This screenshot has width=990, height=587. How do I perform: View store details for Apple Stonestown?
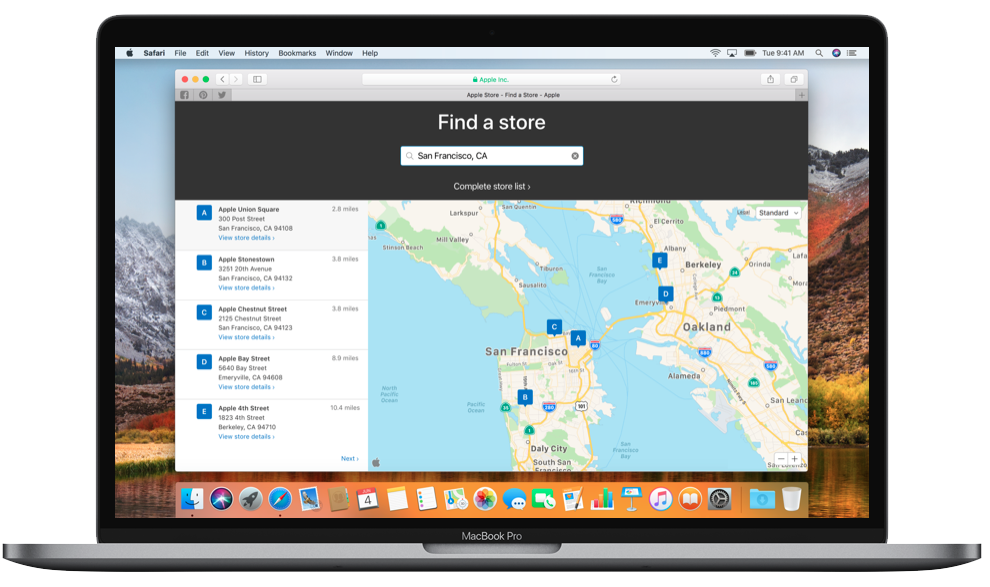pyautogui.click(x=246, y=288)
